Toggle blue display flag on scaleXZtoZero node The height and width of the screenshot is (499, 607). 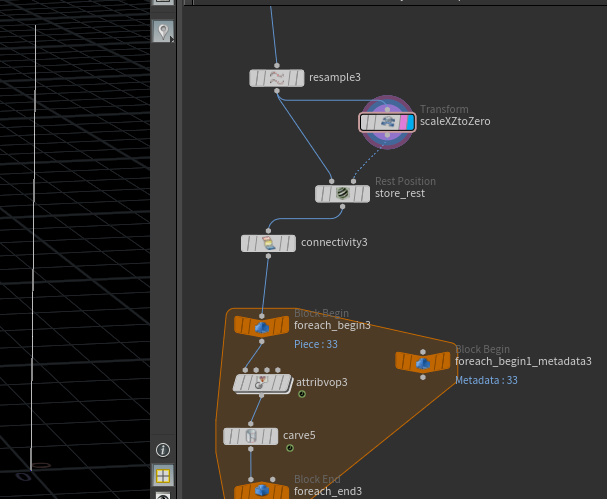coord(407,122)
